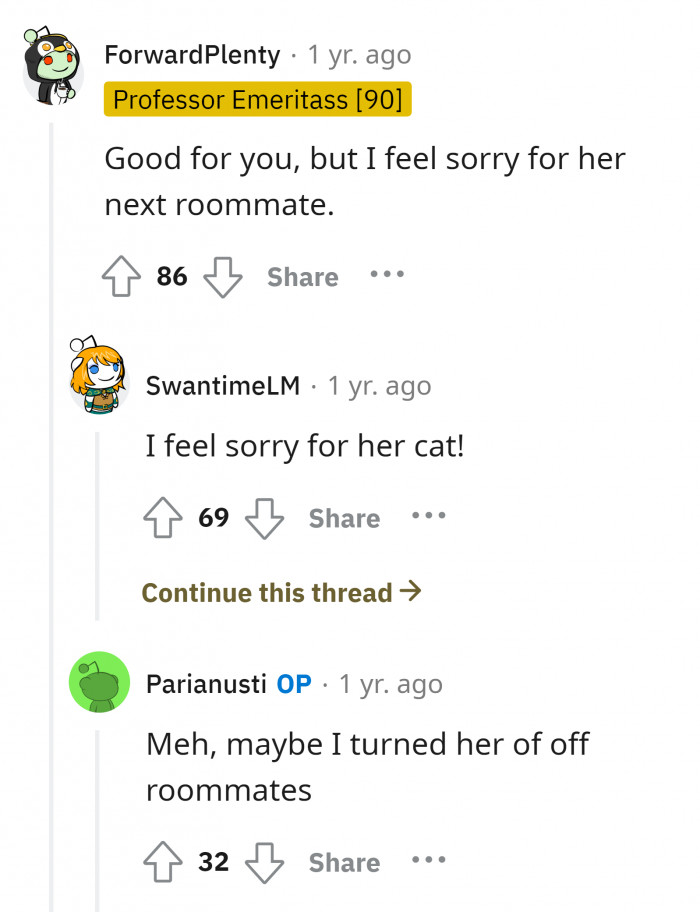Open Parianusti's profile avatar
The height and width of the screenshot is (912, 700).
[x=97, y=681]
